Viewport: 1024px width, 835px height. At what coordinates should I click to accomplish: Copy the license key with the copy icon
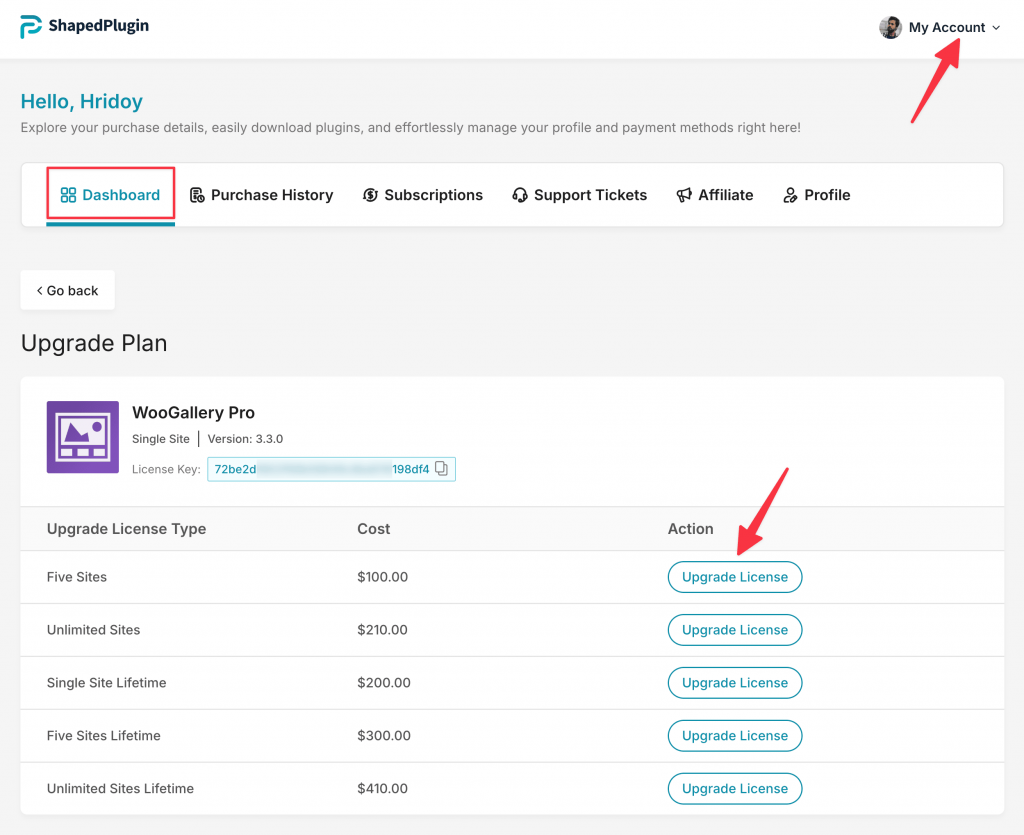(x=441, y=469)
